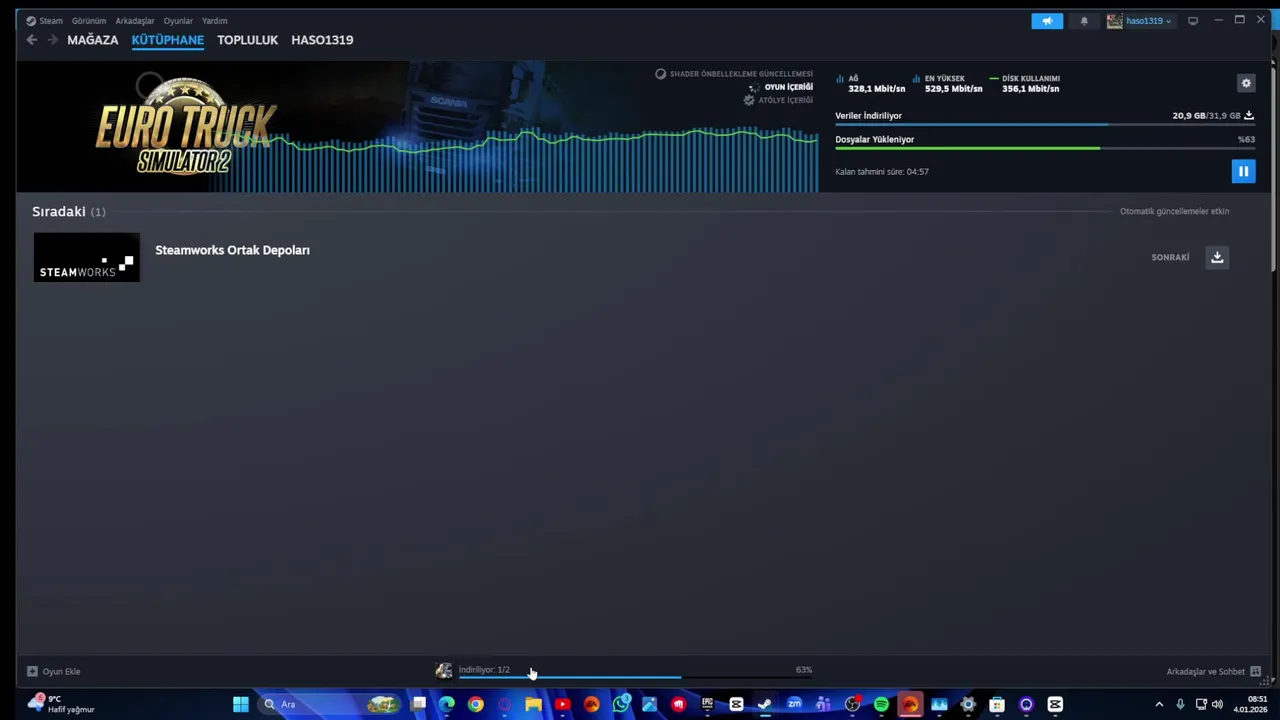This screenshot has height=720, width=1280.
Task: Go to the MAĞAZA tab
Action: click(93, 40)
